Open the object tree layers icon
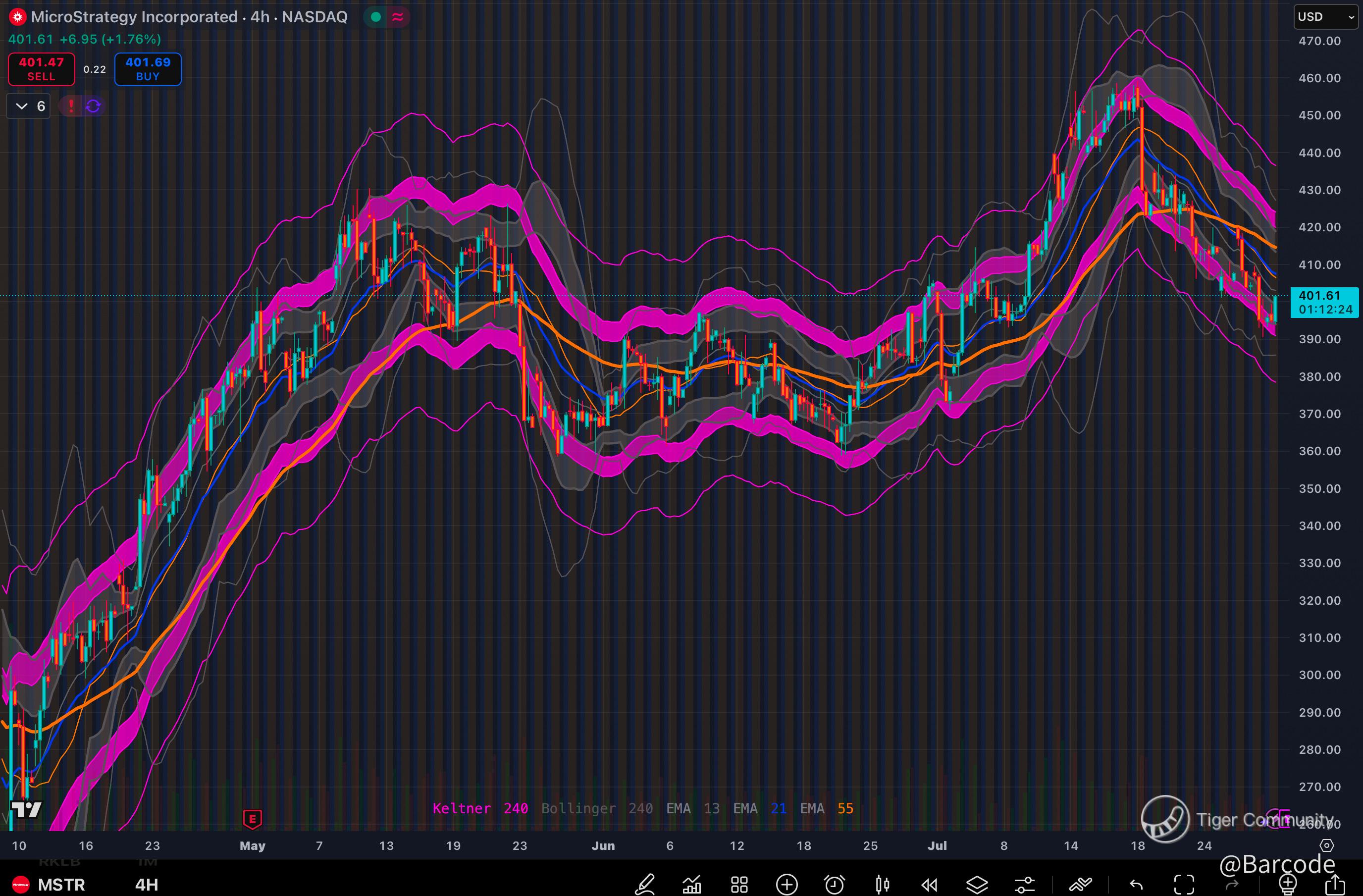1363x896 pixels. 977,885
